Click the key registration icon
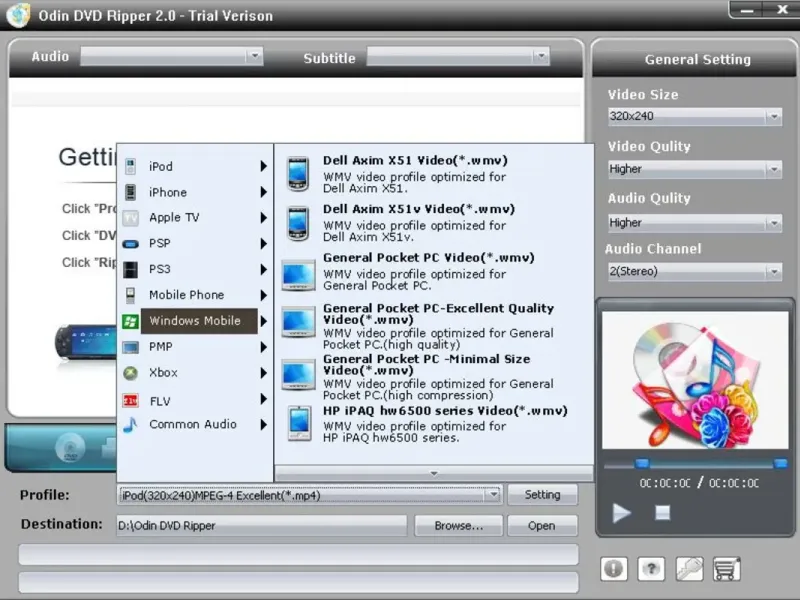The height and width of the screenshot is (600, 800). (689, 568)
